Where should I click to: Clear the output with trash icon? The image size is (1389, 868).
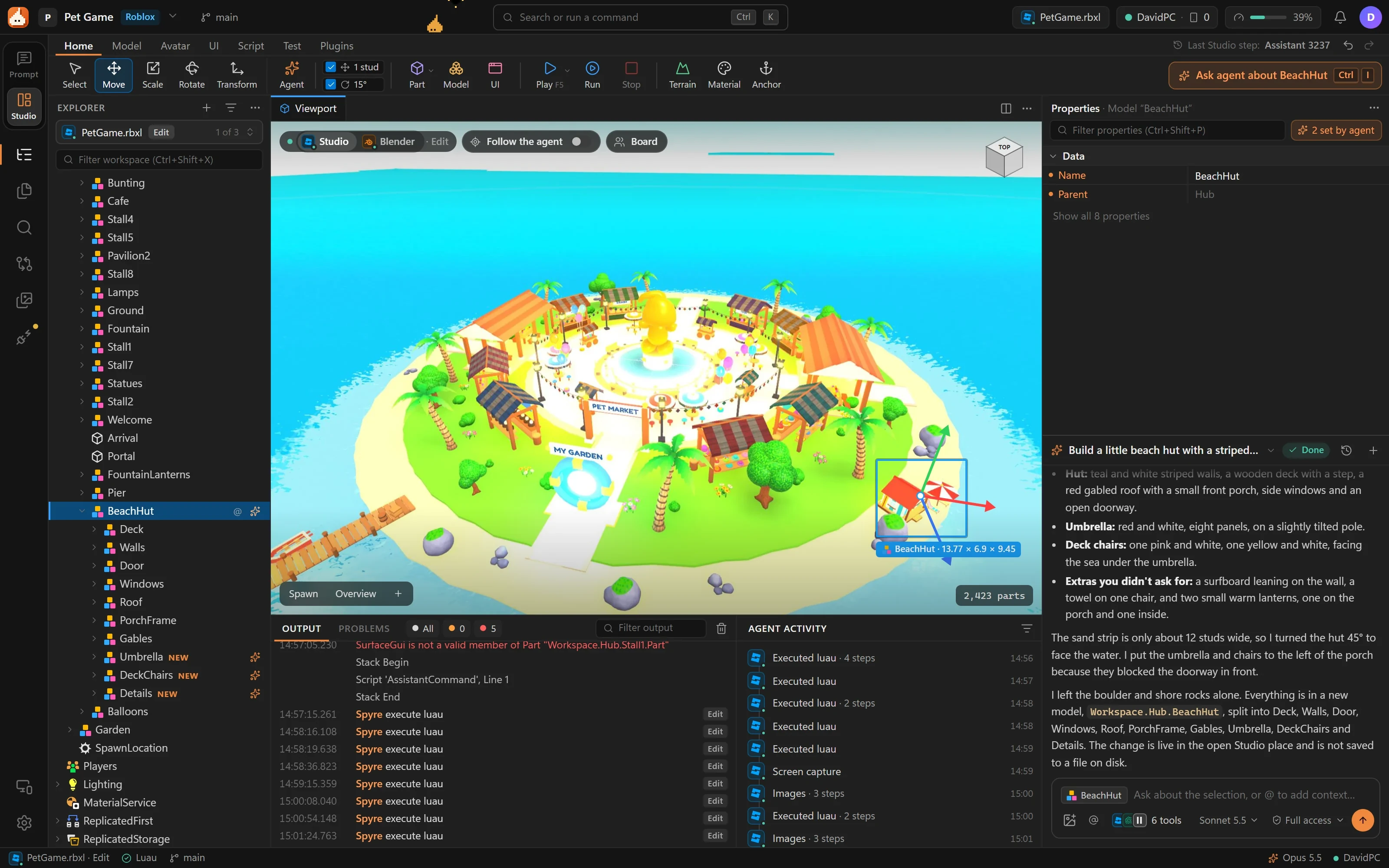[x=721, y=628]
